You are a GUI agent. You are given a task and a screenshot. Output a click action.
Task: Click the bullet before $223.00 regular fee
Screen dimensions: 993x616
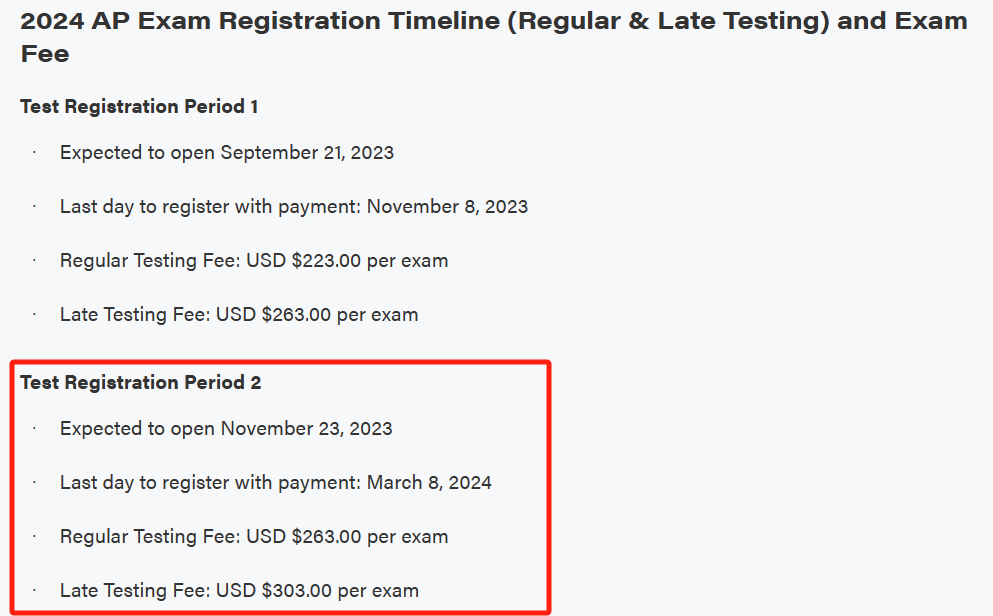pos(34,260)
